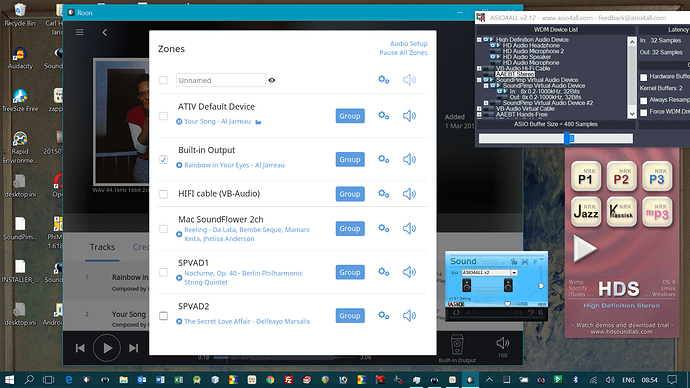Open SoundPimp tools wrench icon
The height and width of the screenshot is (388, 690).
click(x=525, y=262)
